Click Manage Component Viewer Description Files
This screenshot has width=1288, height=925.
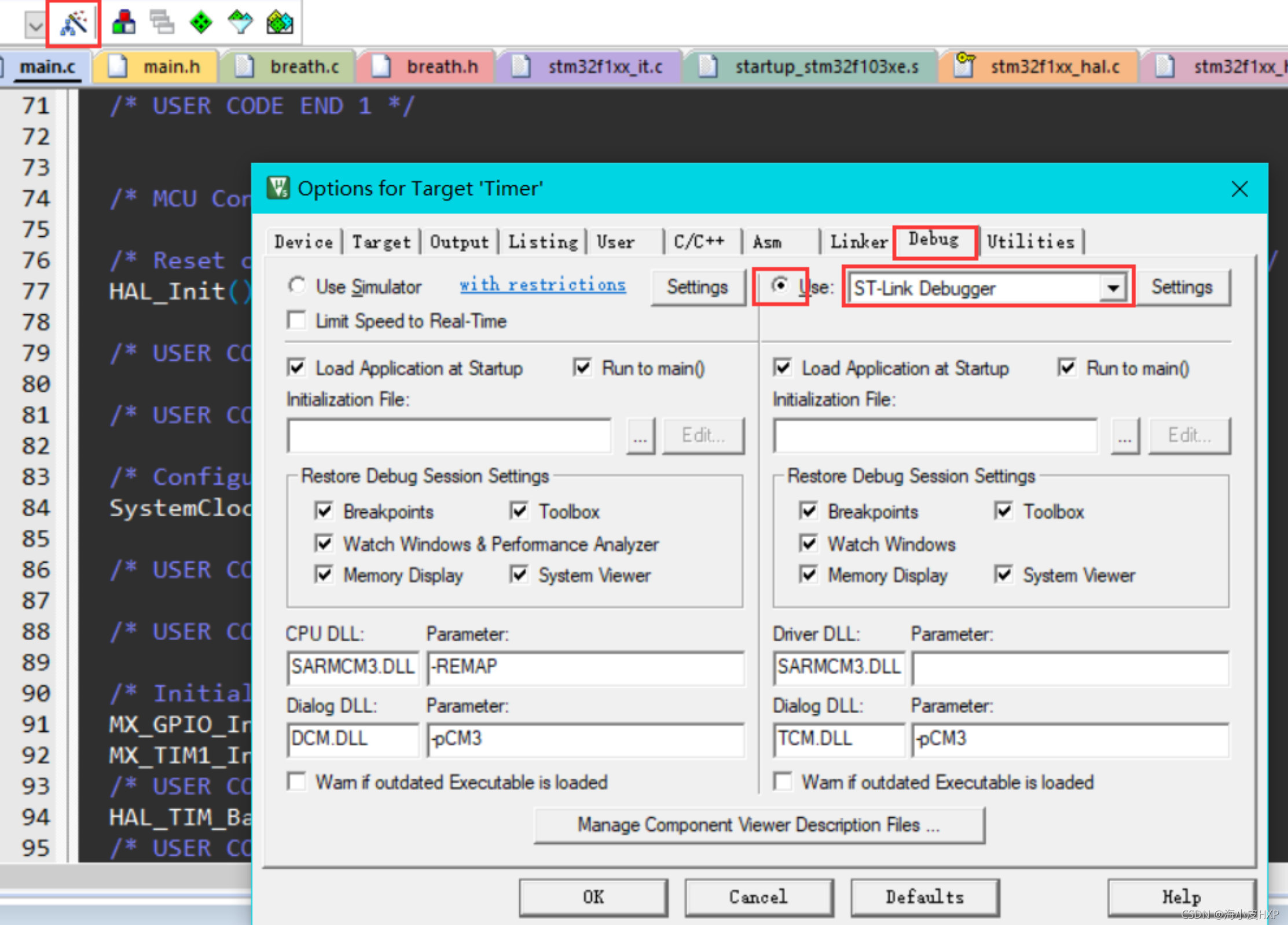[x=759, y=825]
